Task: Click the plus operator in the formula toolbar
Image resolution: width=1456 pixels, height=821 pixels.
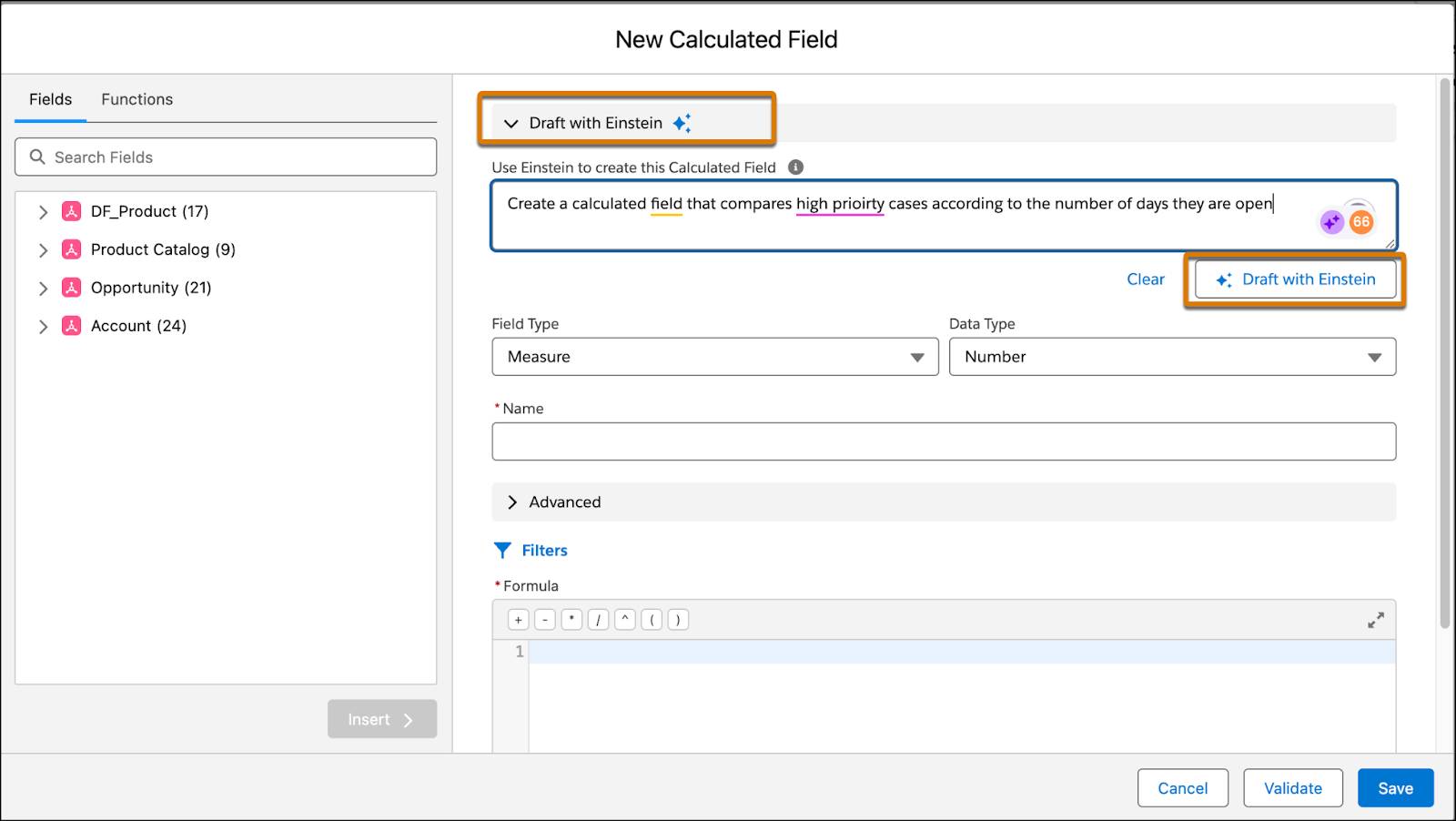Action: (x=518, y=619)
